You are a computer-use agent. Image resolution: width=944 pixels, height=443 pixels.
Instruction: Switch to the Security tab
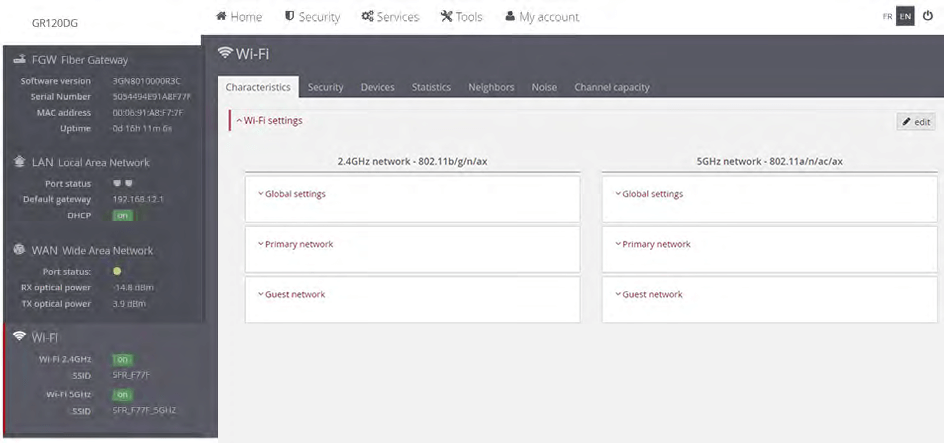pyautogui.click(x=325, y=88)
